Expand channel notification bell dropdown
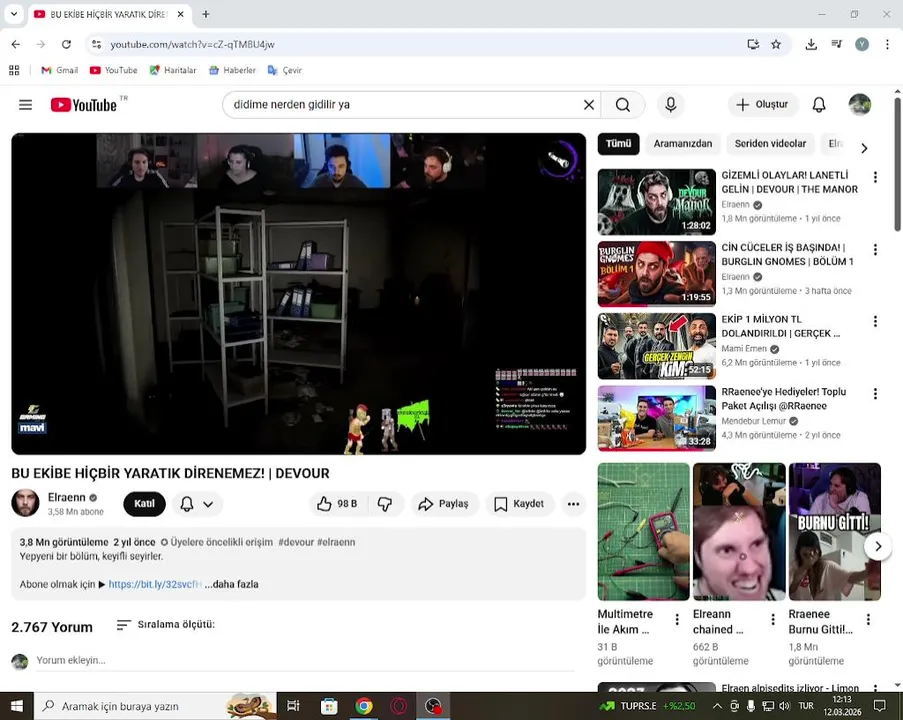903x720 pixels. [x=197, y=504]
